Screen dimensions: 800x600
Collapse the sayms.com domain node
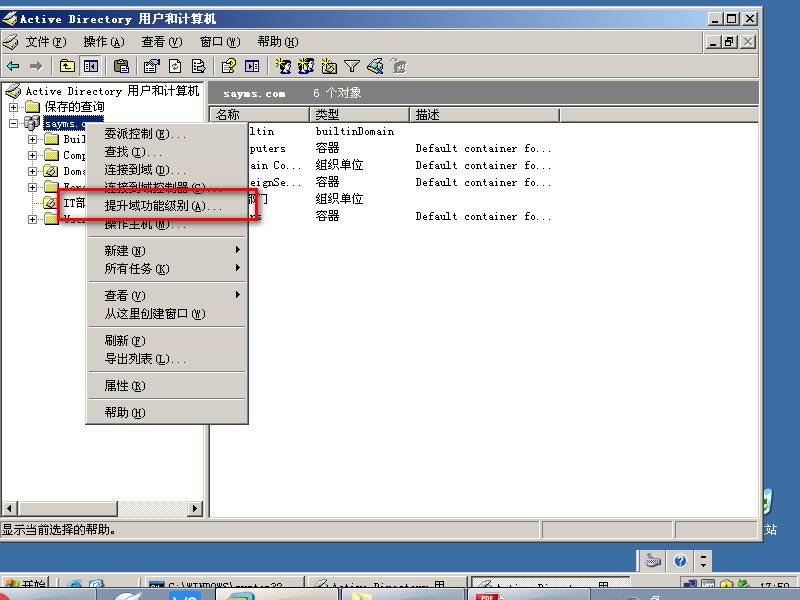[x=14, y=123]
